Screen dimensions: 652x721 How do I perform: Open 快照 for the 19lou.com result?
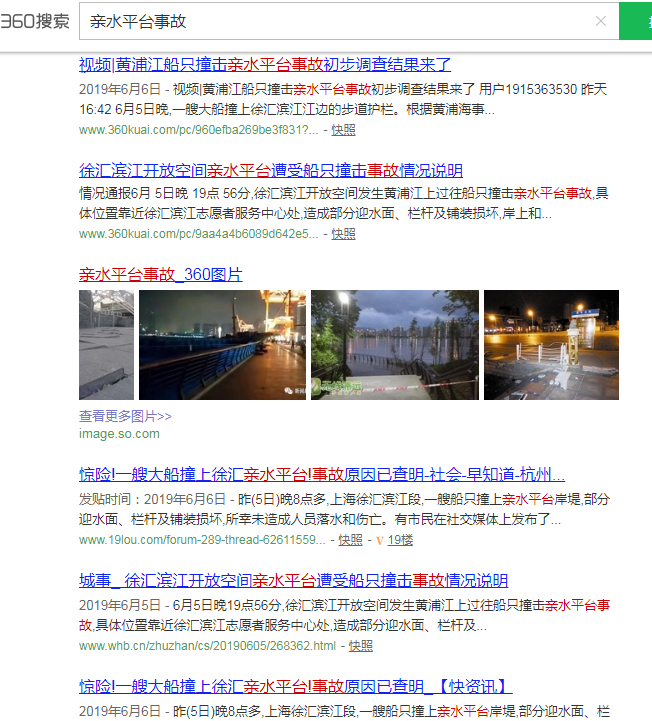[x=350, y=540]
